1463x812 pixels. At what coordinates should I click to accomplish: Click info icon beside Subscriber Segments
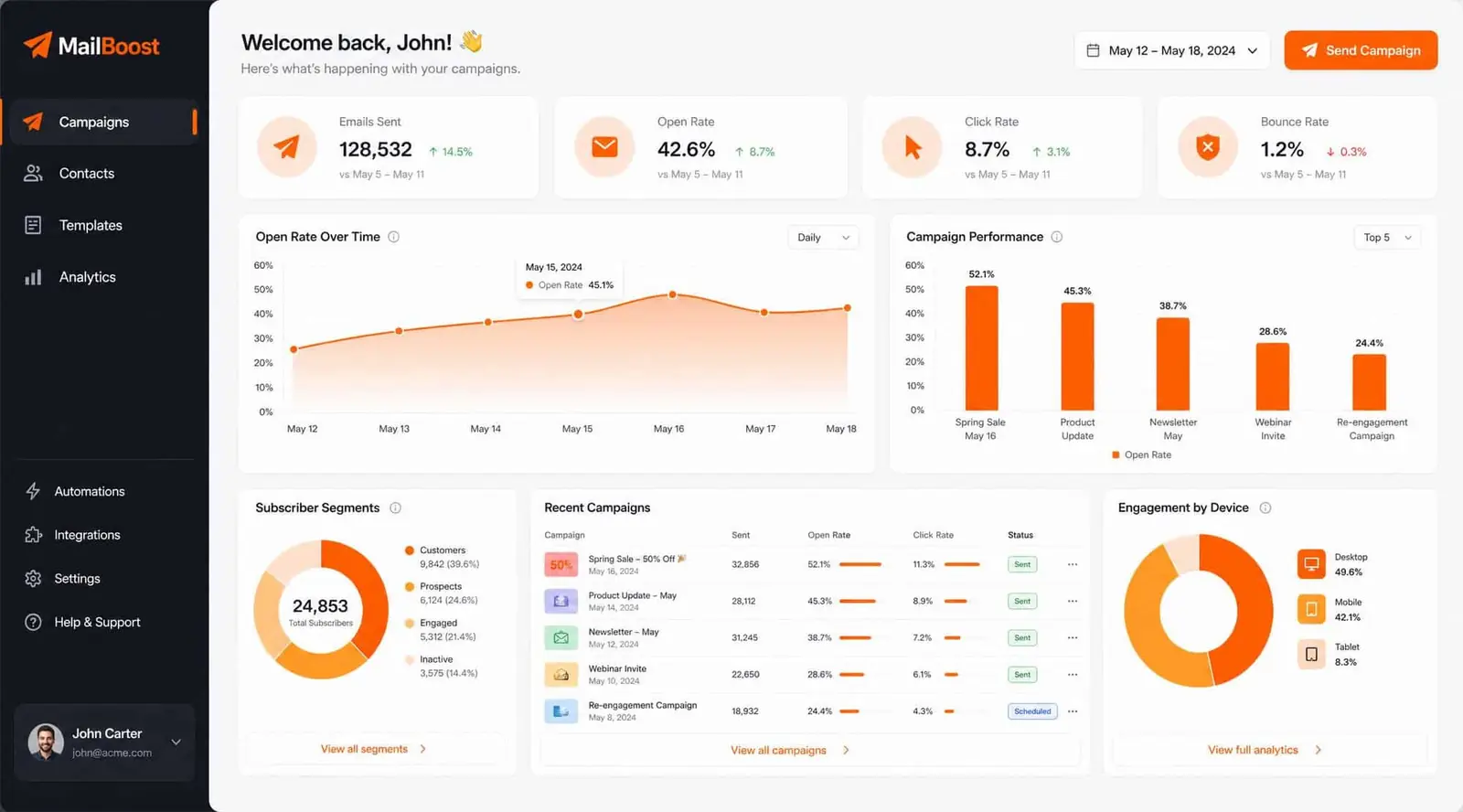[396, 507]
